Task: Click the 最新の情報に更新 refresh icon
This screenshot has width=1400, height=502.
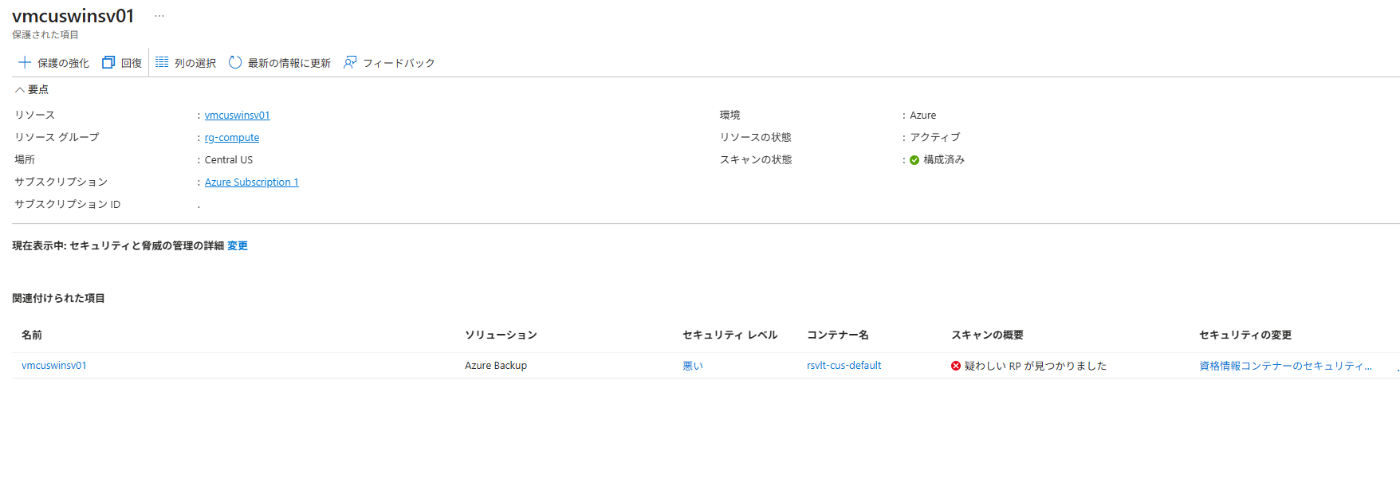Action: [x=235, y=63]
